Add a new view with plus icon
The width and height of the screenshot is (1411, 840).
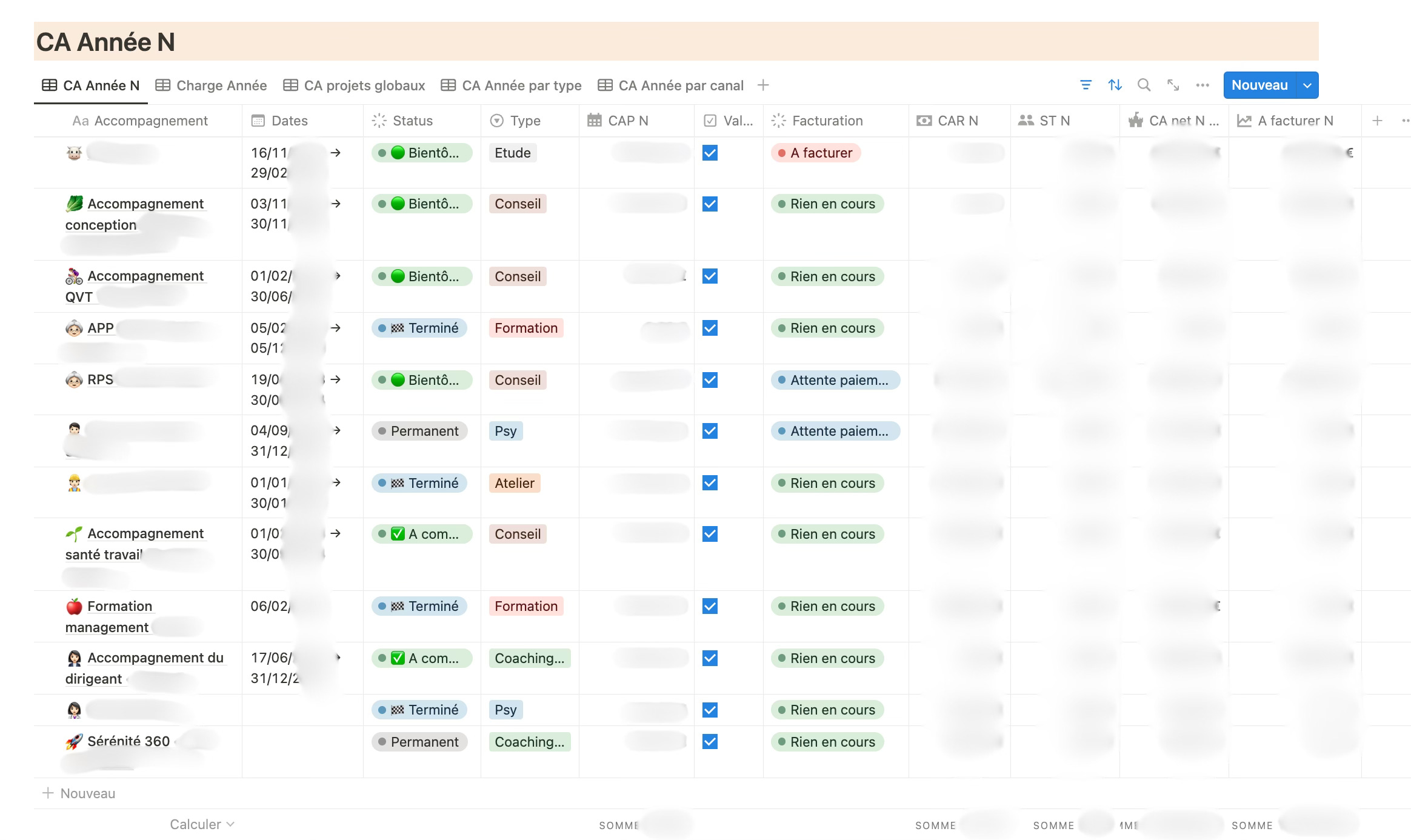(x=763, y=85)
